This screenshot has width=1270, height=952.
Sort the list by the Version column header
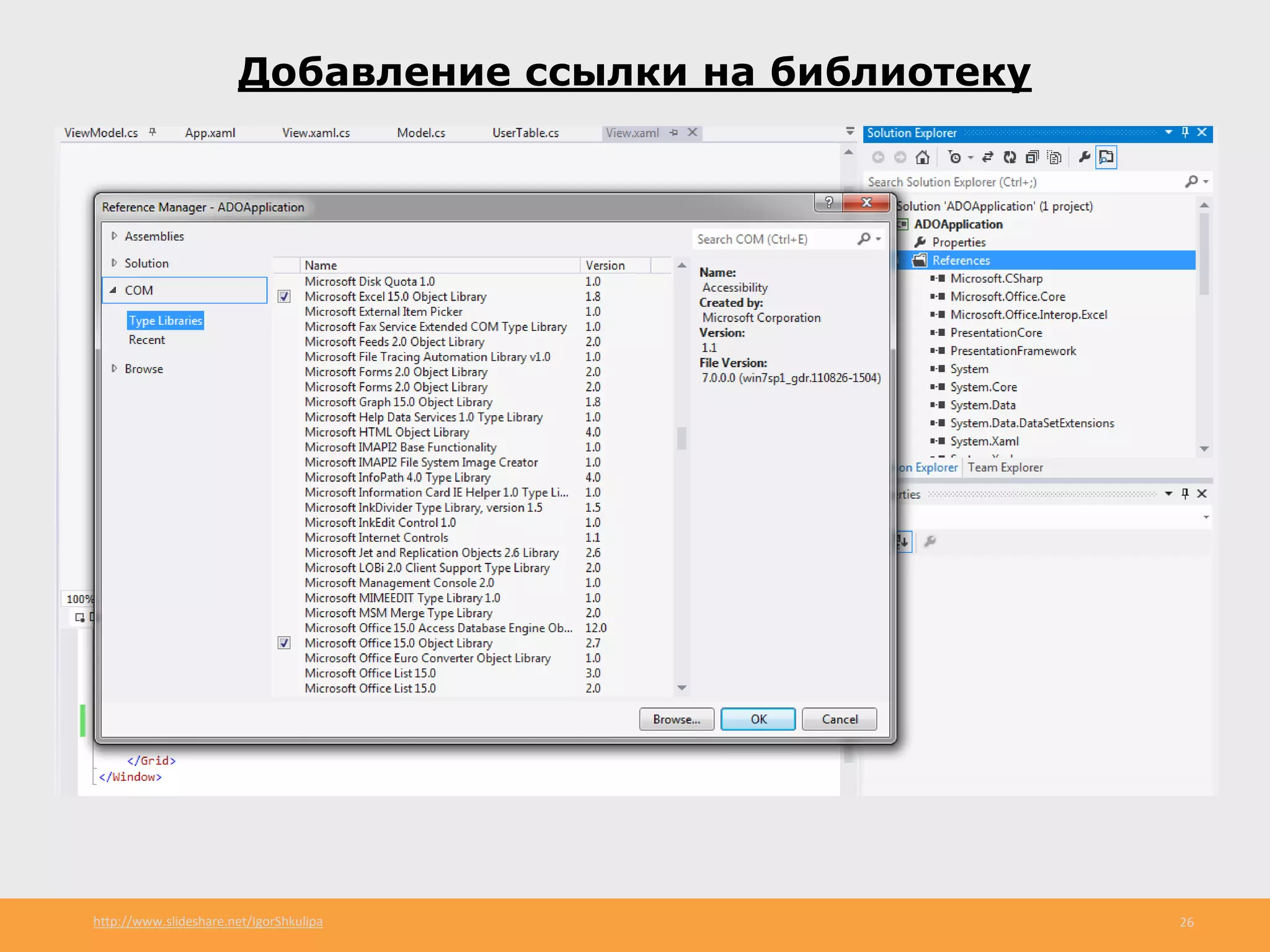(615, 265)
